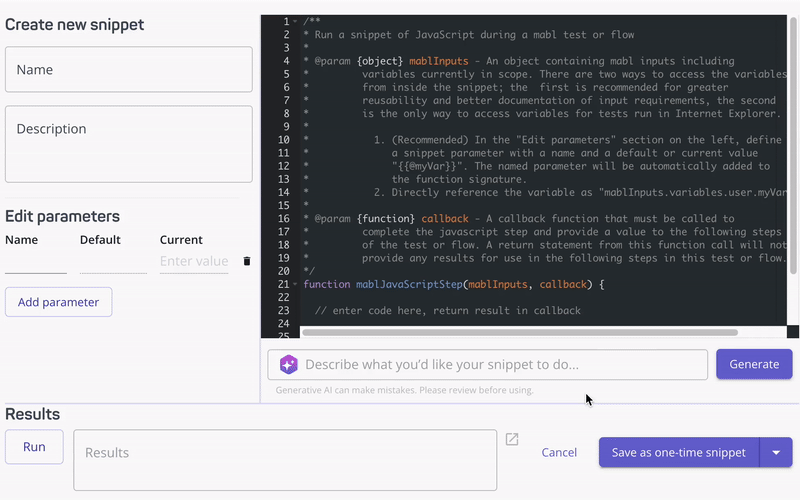Image resolution: width=800 pixels, height=500 pixels.
Task: Click the function mablJavaScriptStep code line
Action: pyautogui.click(x=454, y=284)
